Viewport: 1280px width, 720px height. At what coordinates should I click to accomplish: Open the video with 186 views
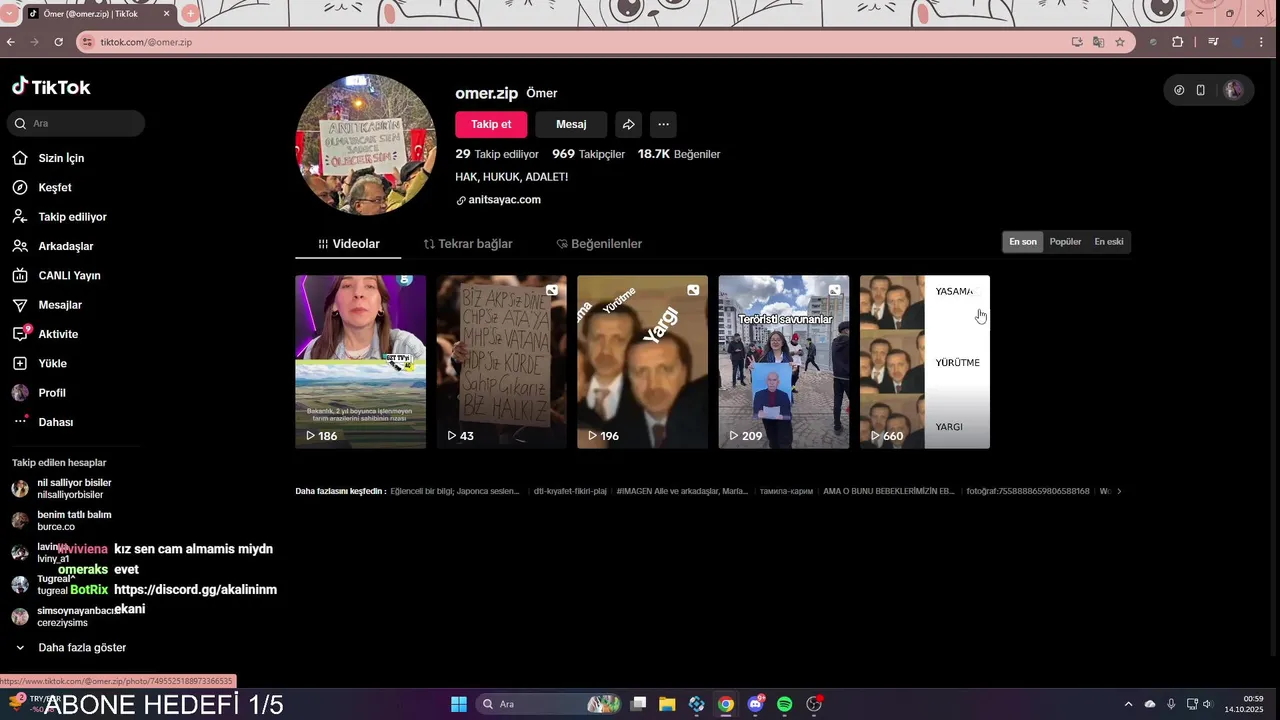click(x=360, y=362)
